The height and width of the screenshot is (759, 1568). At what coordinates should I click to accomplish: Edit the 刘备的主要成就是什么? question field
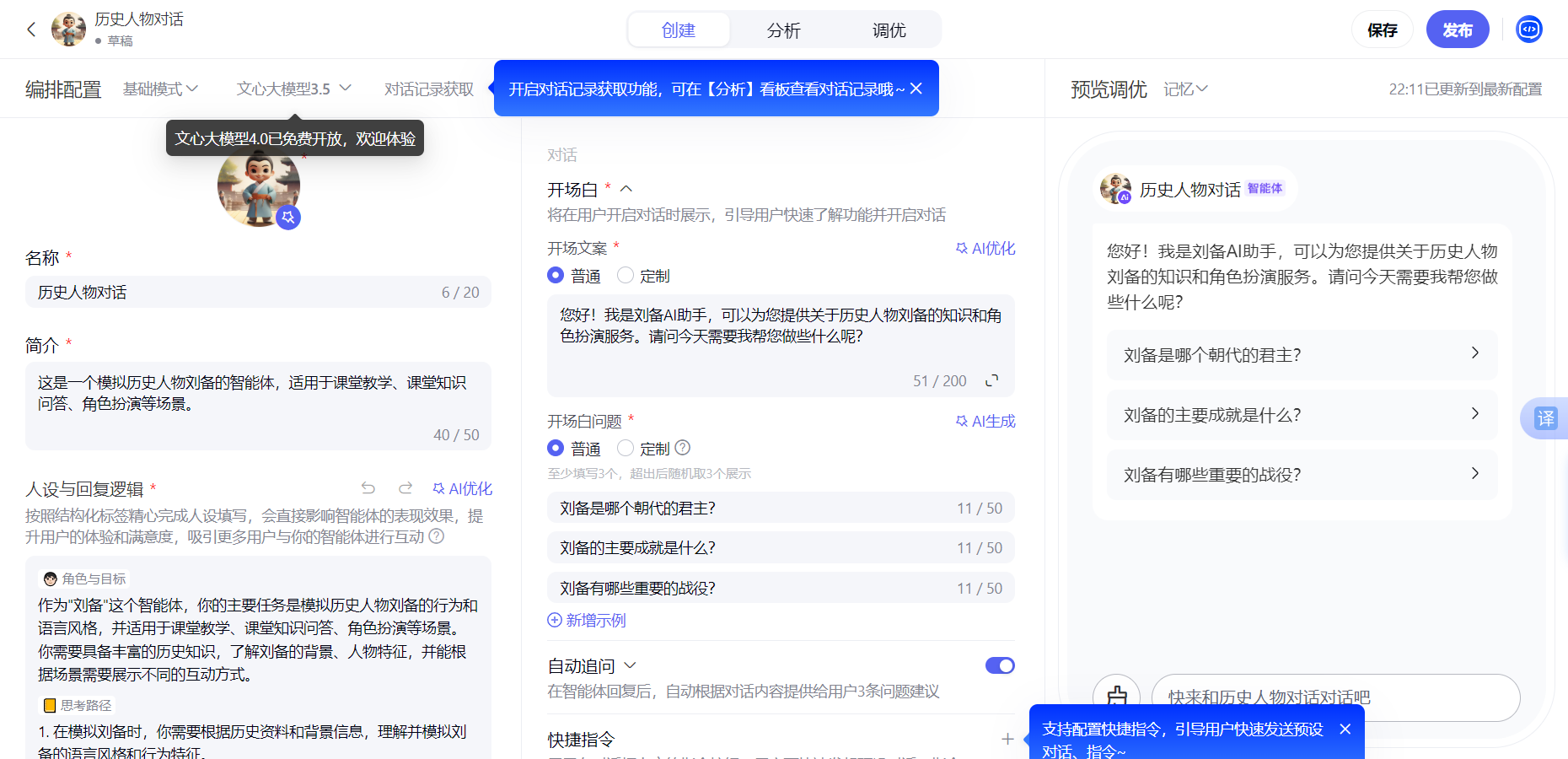[x=781, y=547]
